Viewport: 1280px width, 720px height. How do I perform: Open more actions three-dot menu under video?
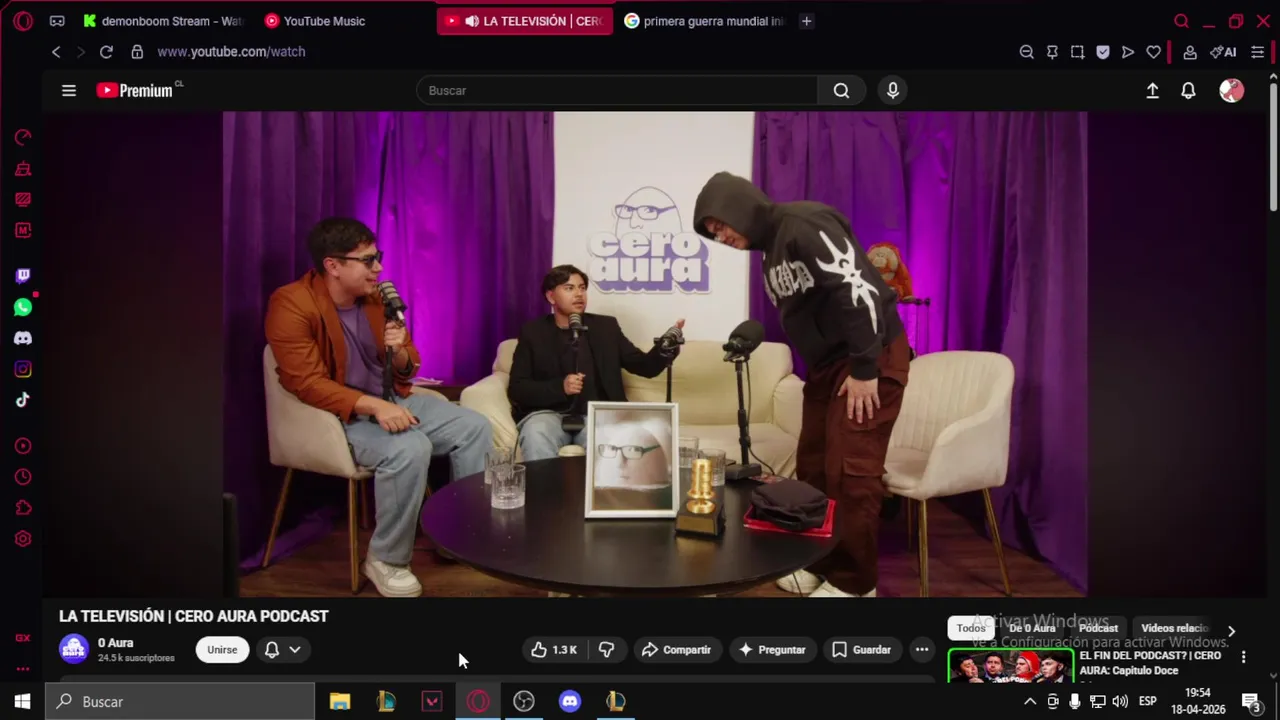tap(922, 650)
